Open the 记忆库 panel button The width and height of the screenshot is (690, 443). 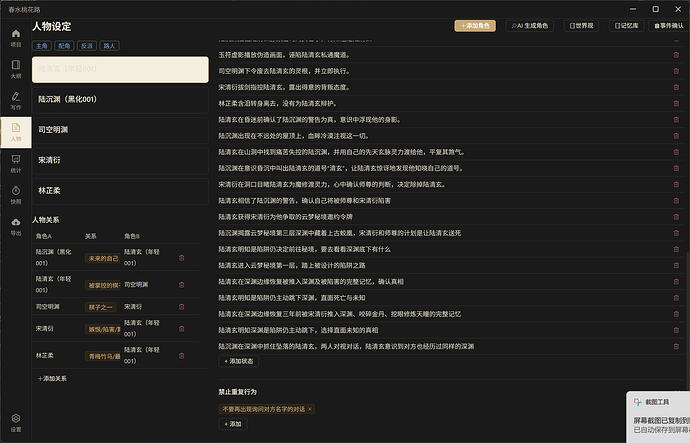click(x=626, y=26)
